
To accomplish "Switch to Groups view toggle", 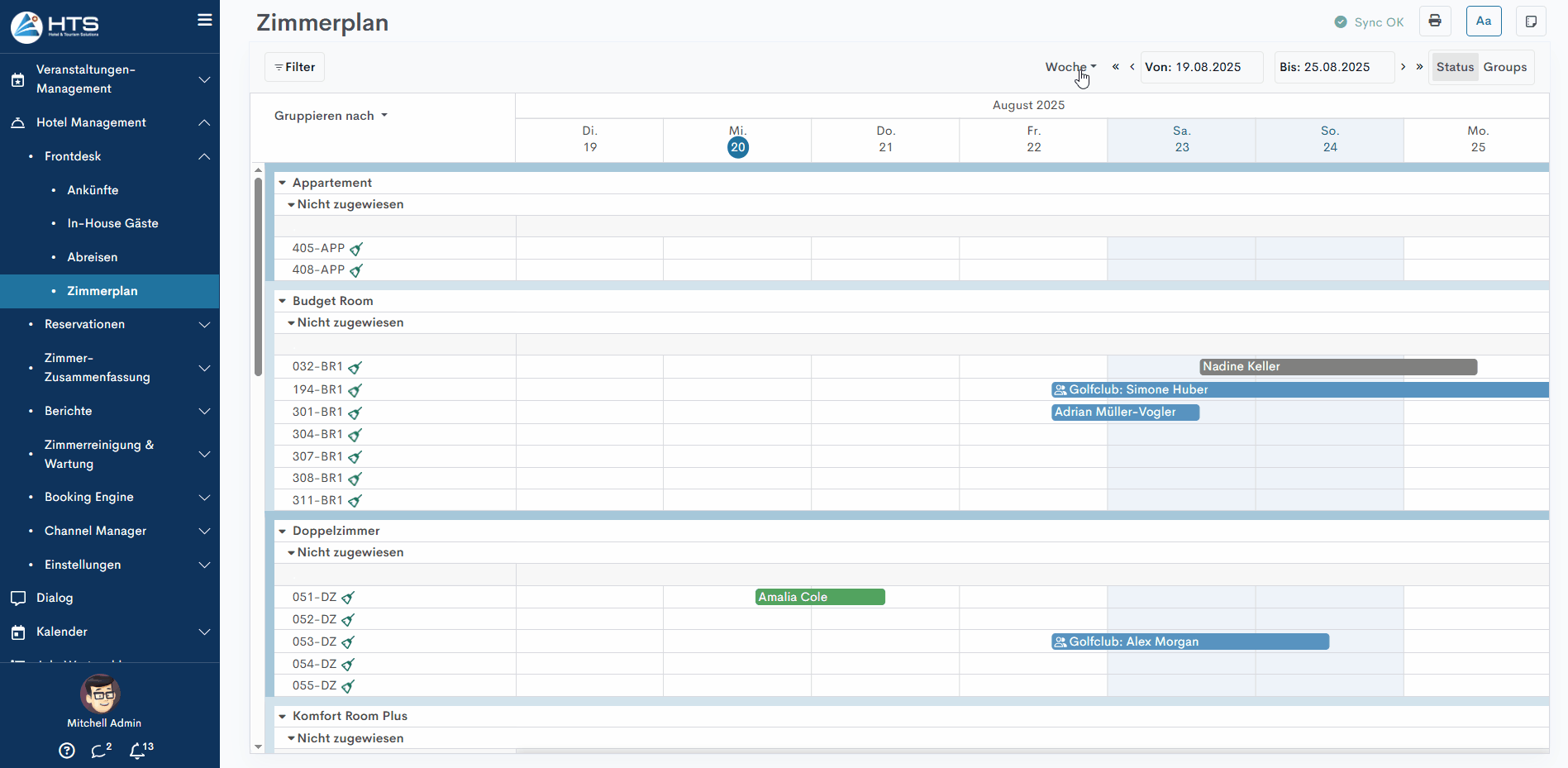I will click(x=1504, y=67).
